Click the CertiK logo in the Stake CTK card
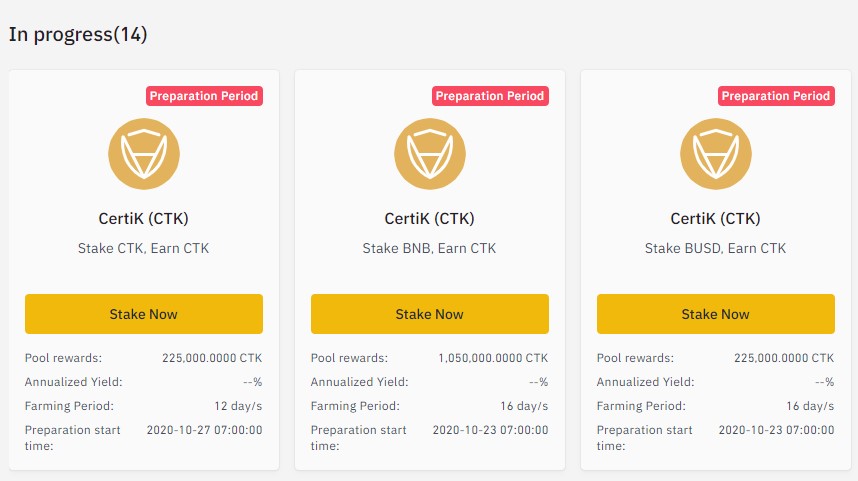Viewport: 858px width, 481px height. click(143, 154)
